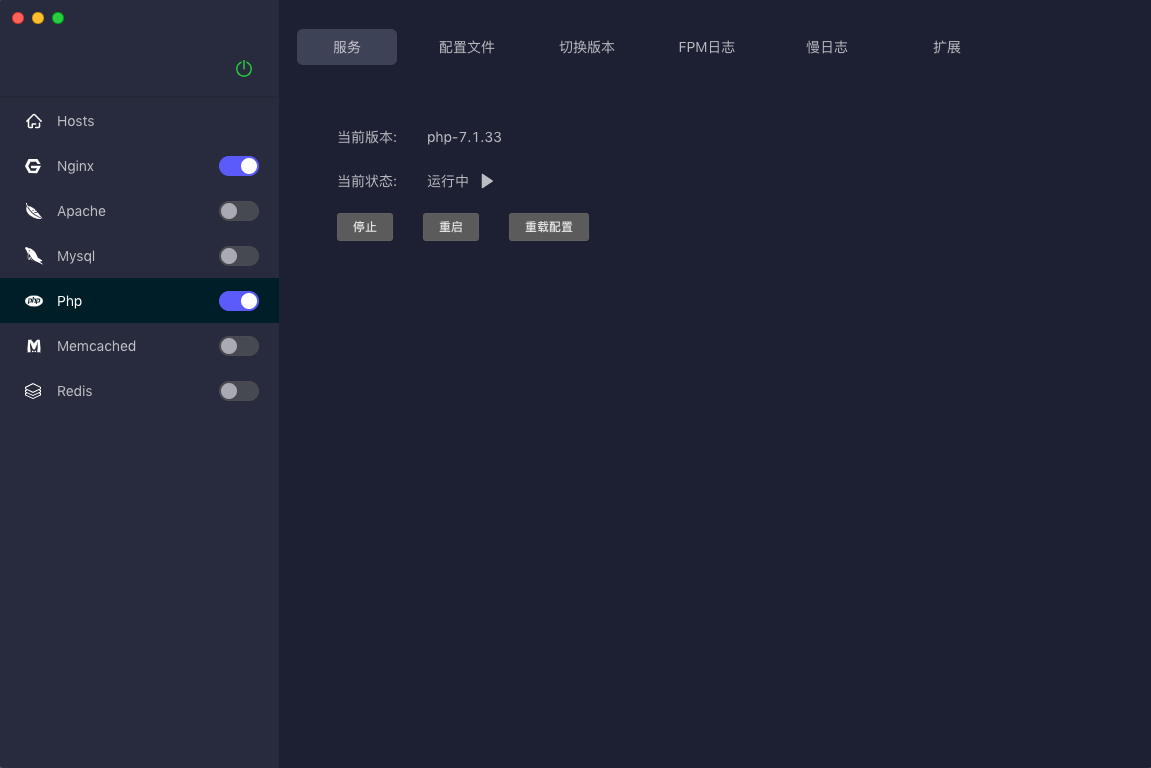
Task: Click the running-status play triangle icon
Action: pyautogui.click(x=487, y=181)
